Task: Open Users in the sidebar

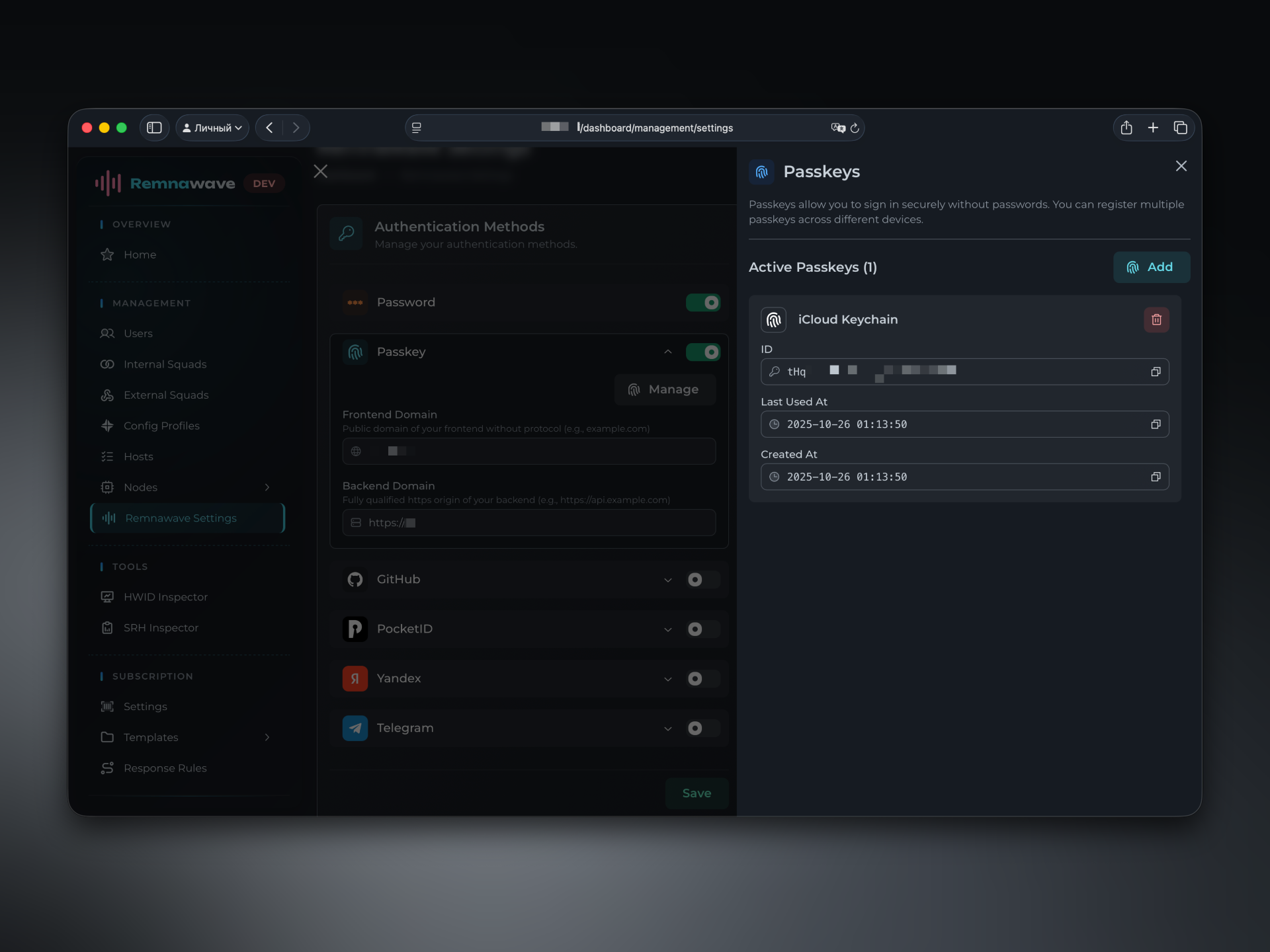Action: click(138, 334)
